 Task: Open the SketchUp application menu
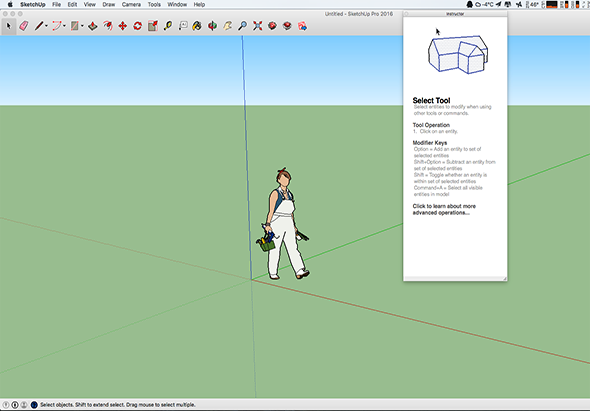pos(33,5)
